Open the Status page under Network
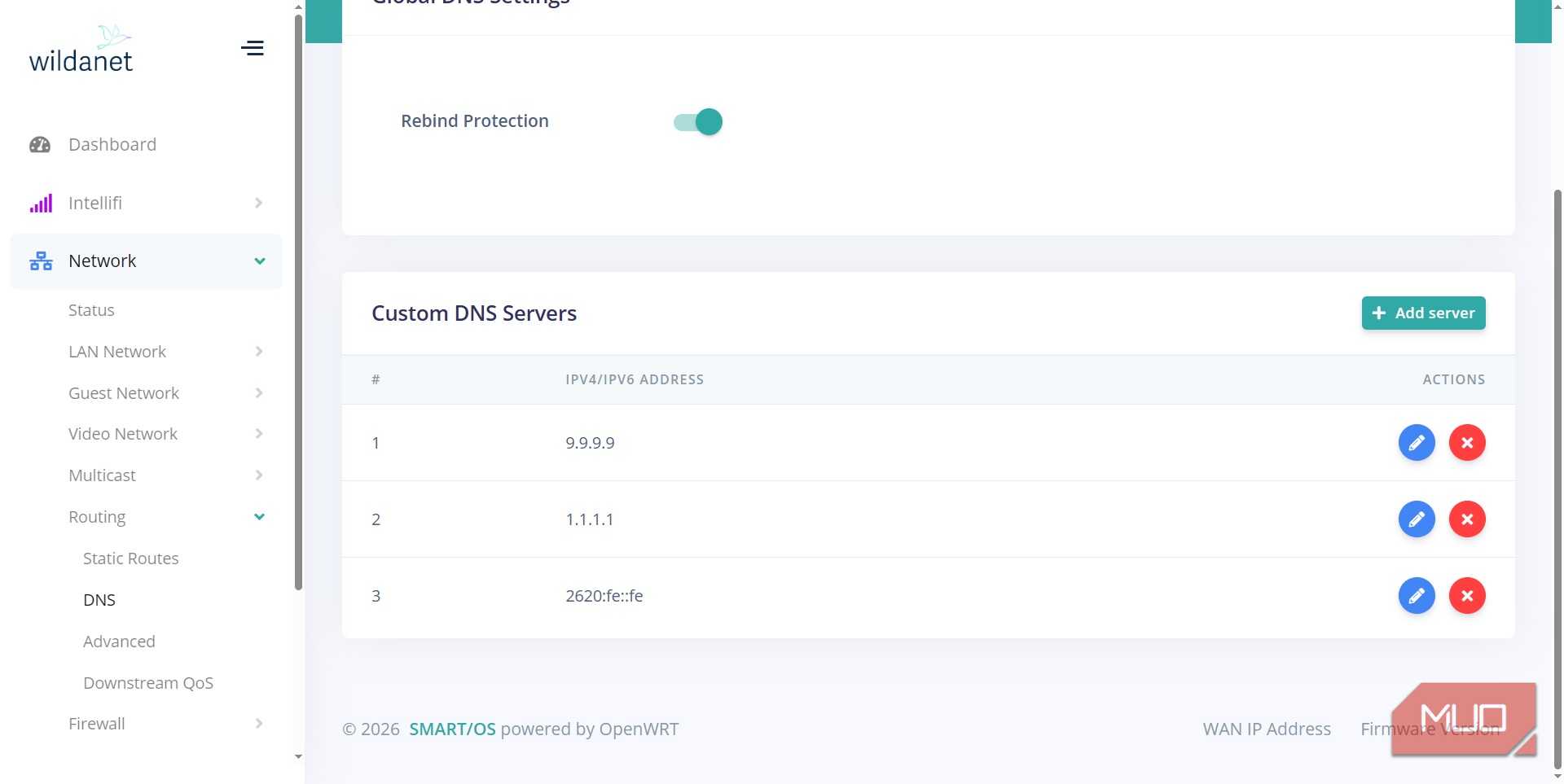 [91, 310]
